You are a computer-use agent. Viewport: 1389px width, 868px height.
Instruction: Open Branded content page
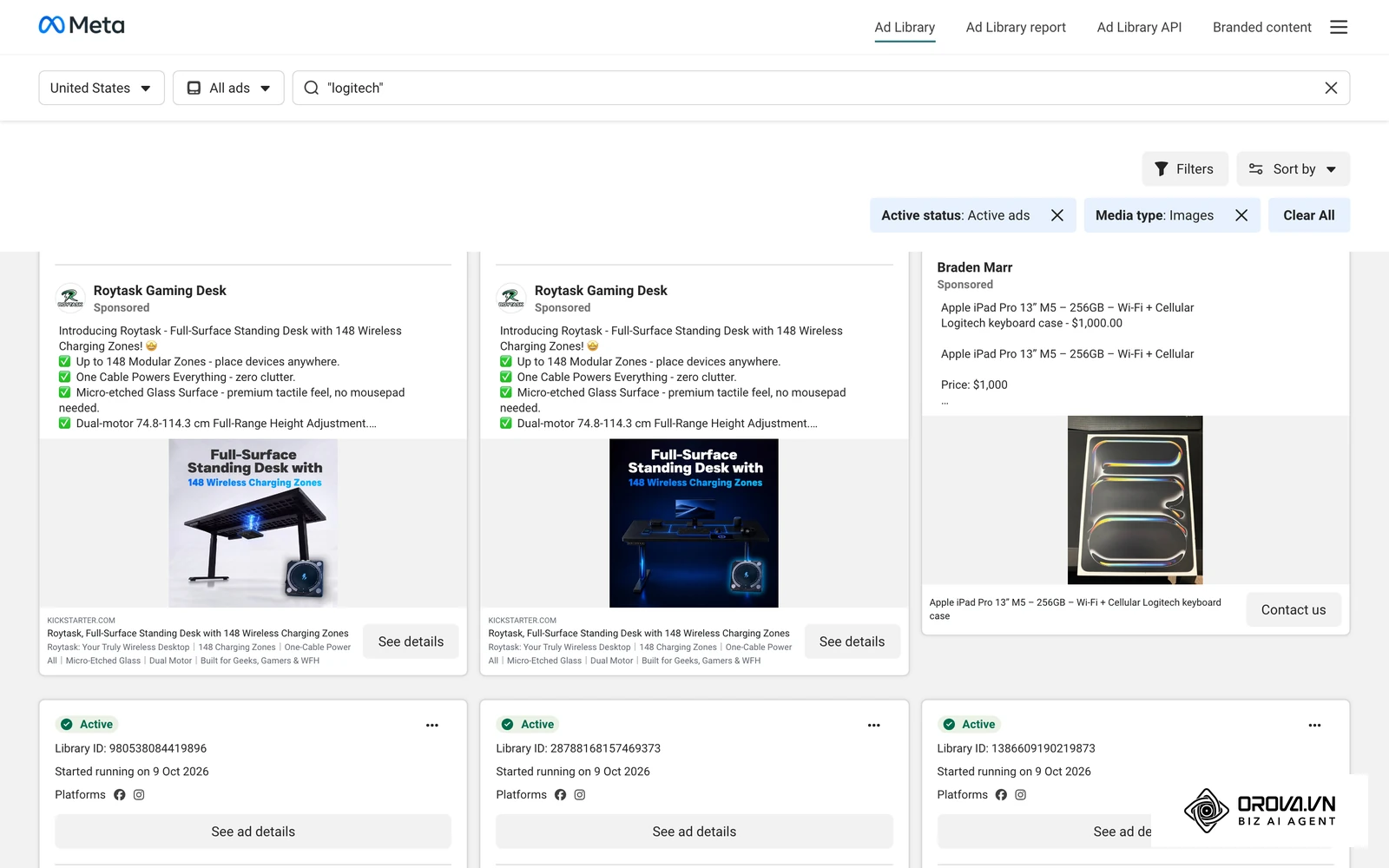coord(1261,27)
